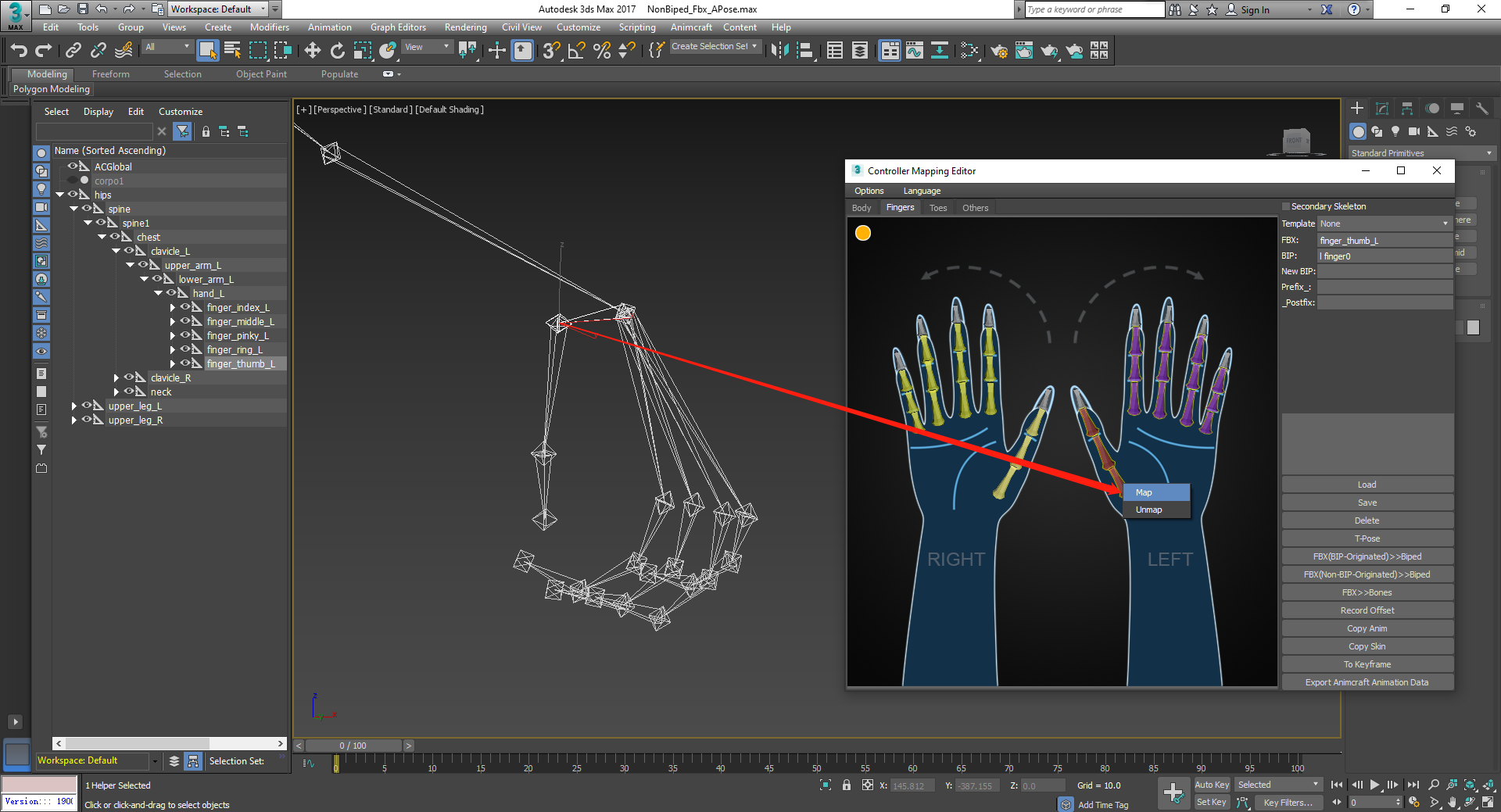Open the selection filter All dropdown
The width and height of the screenshot is (1501, 812).
[x=167, y=47]
